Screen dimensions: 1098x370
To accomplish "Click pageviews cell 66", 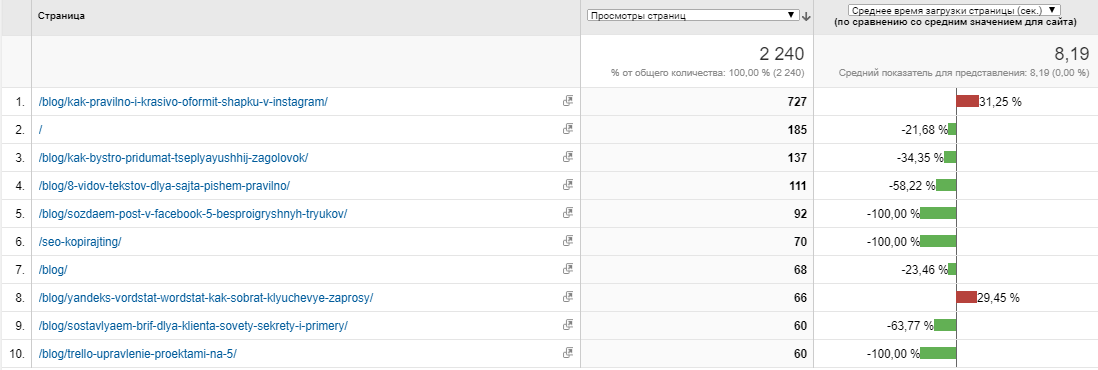I will [800, 298].
